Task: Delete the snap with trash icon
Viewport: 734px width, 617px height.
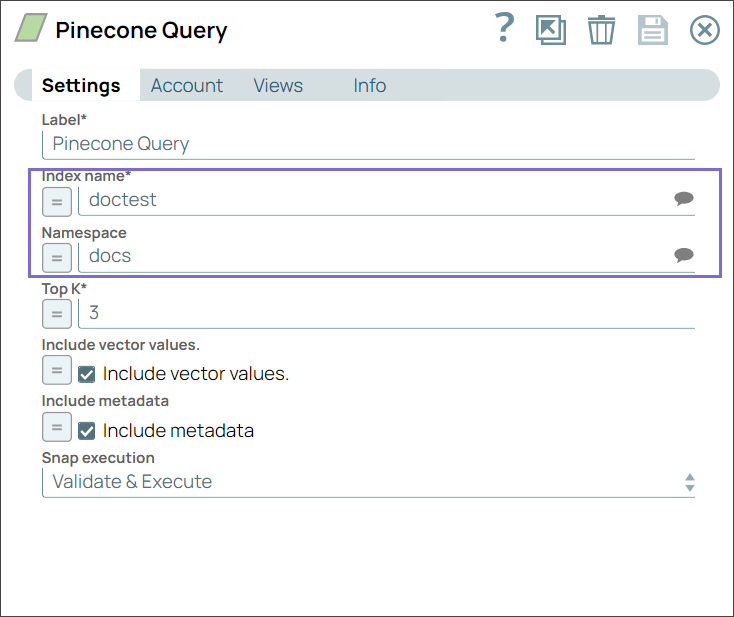Action: (x=601, y=30)
